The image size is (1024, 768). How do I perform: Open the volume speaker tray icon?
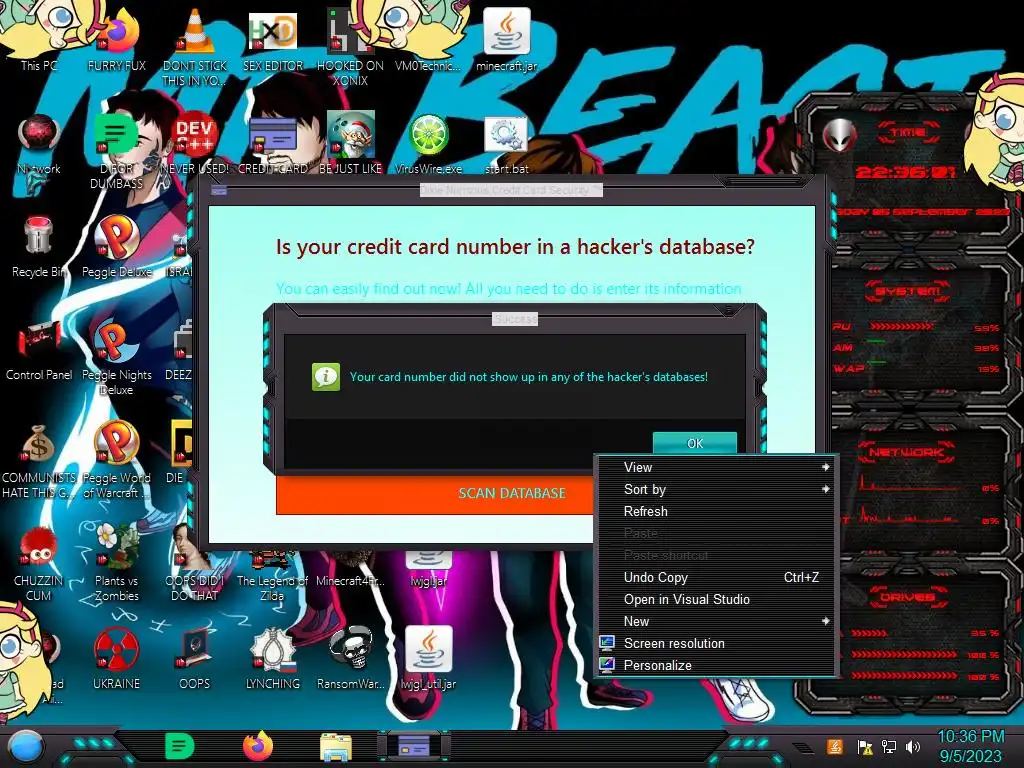[913, 746]
